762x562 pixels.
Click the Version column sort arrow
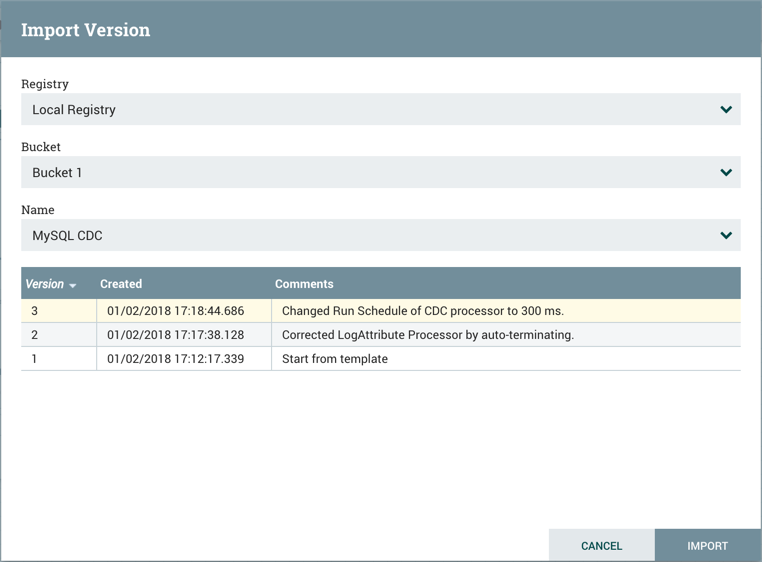pyautogui.click(x=73, y=286)
